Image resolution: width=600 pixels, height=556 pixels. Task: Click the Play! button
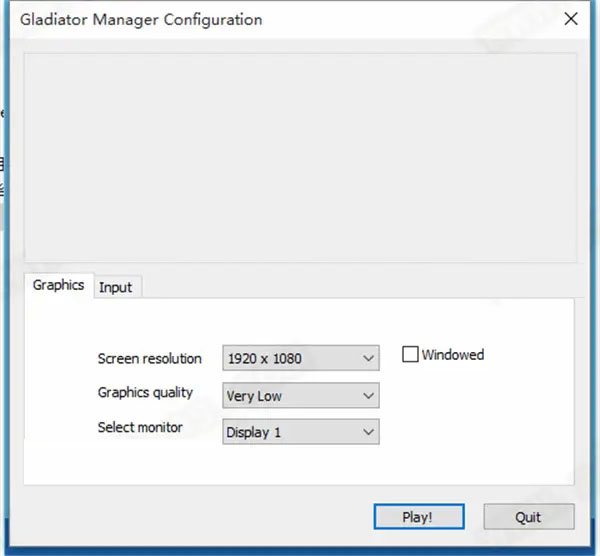[419, 517]
